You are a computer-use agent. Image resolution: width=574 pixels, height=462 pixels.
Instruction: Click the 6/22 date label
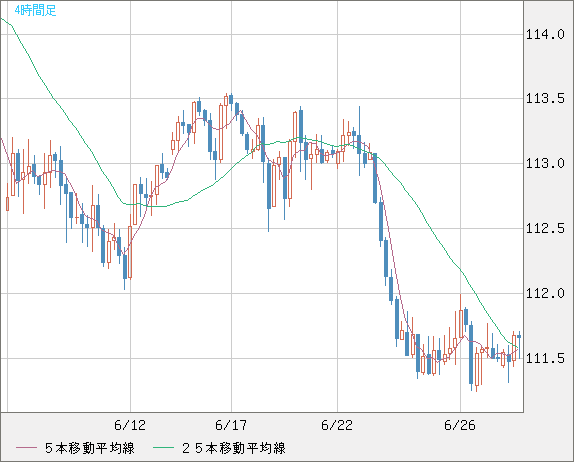pyautogui.click(x=337, y=425)
